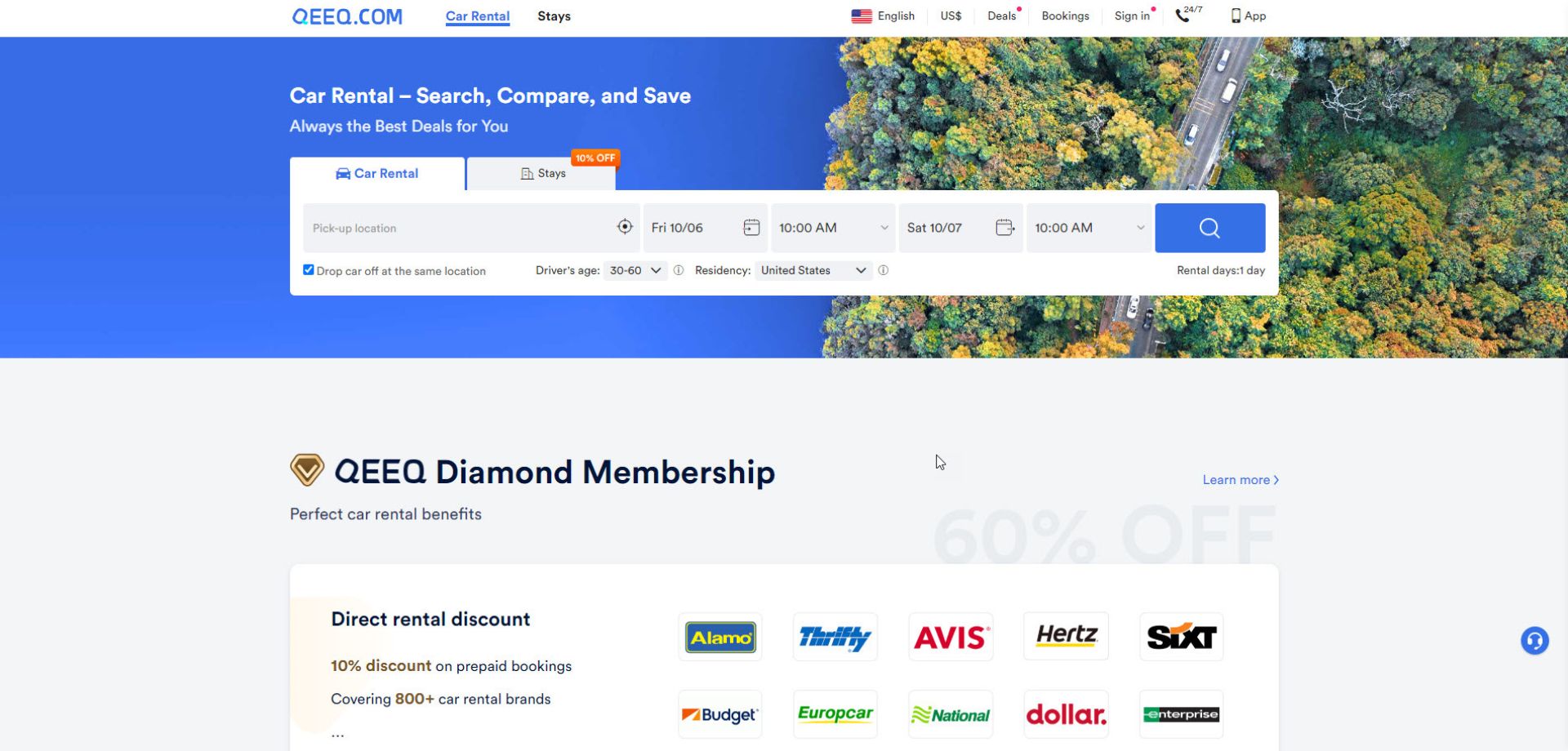This screenshot has height=751, width=1568.
Task: Open pick-up date calendar icon
Action: click(751, 228)
